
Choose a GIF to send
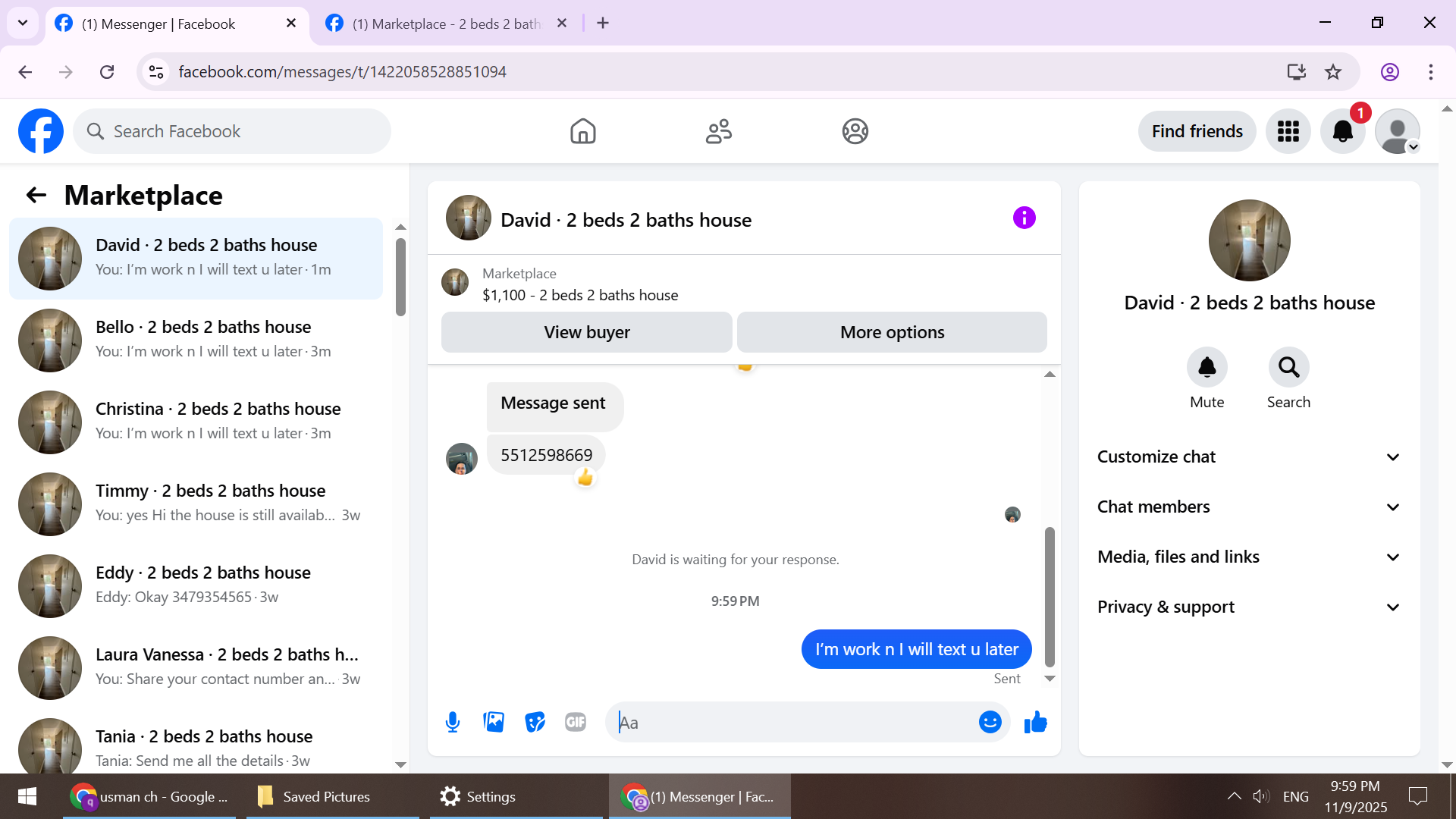pos(576,722)
